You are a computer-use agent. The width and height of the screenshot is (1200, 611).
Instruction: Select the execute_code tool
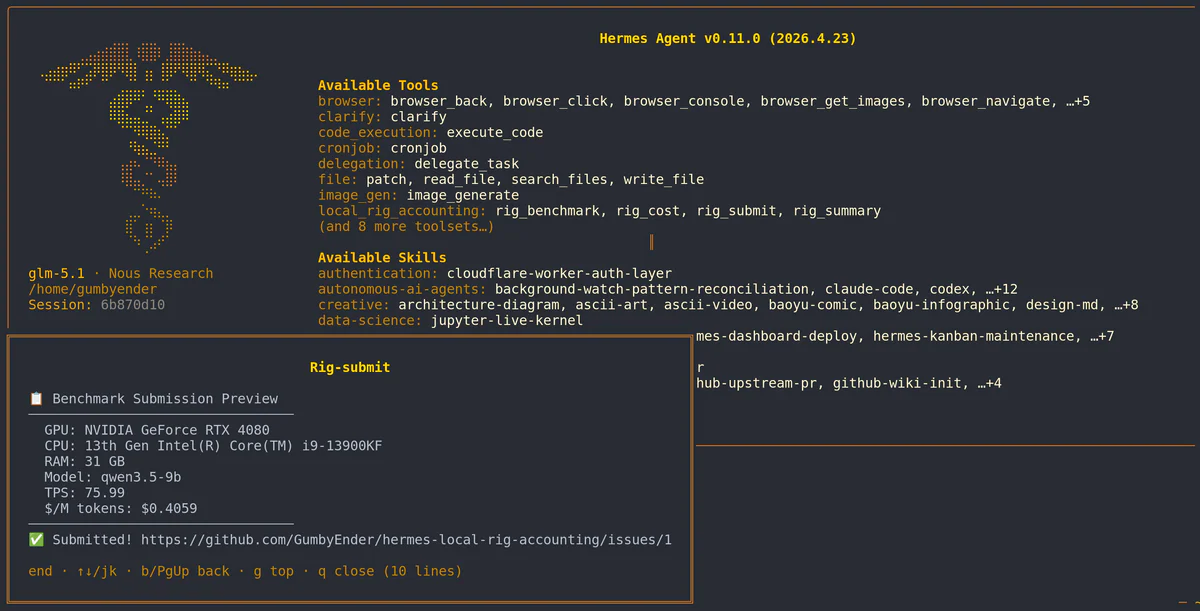[495, 132]
